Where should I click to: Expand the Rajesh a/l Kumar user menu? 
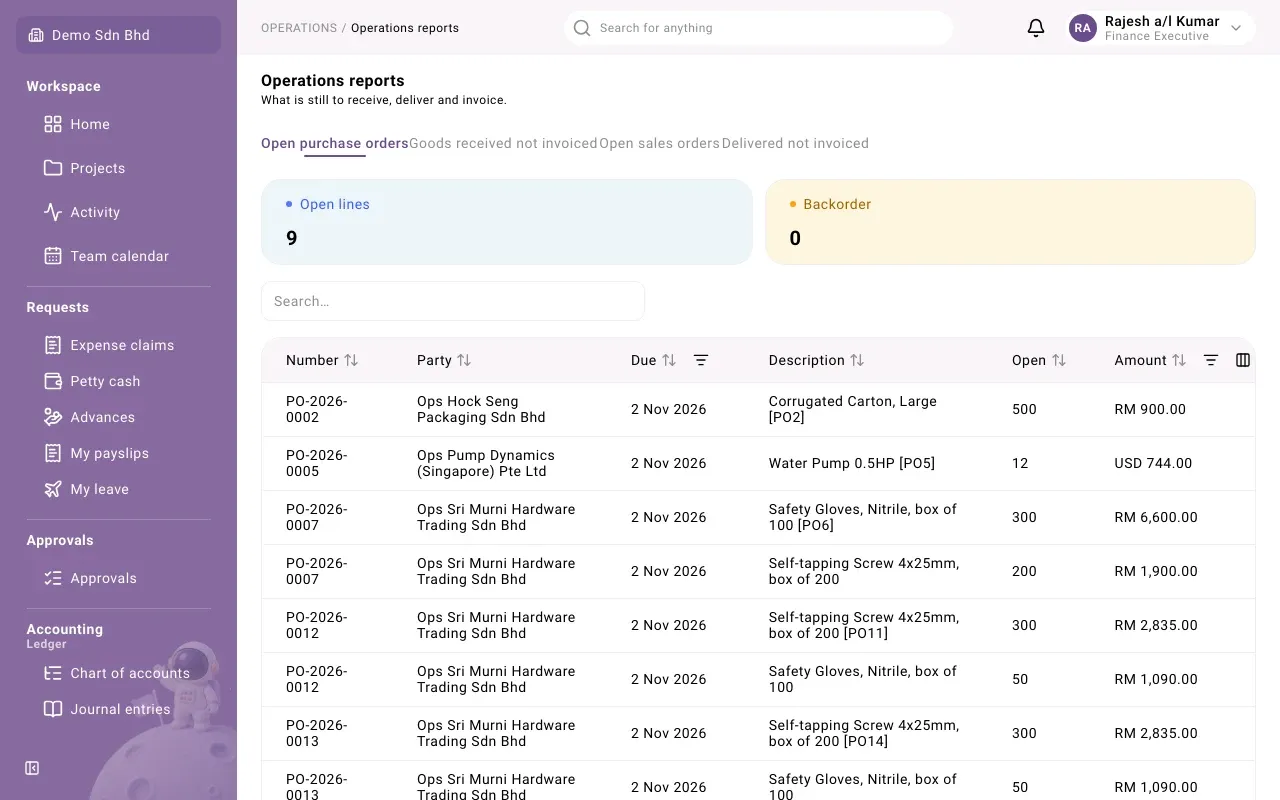click(x=1161, y=28)
